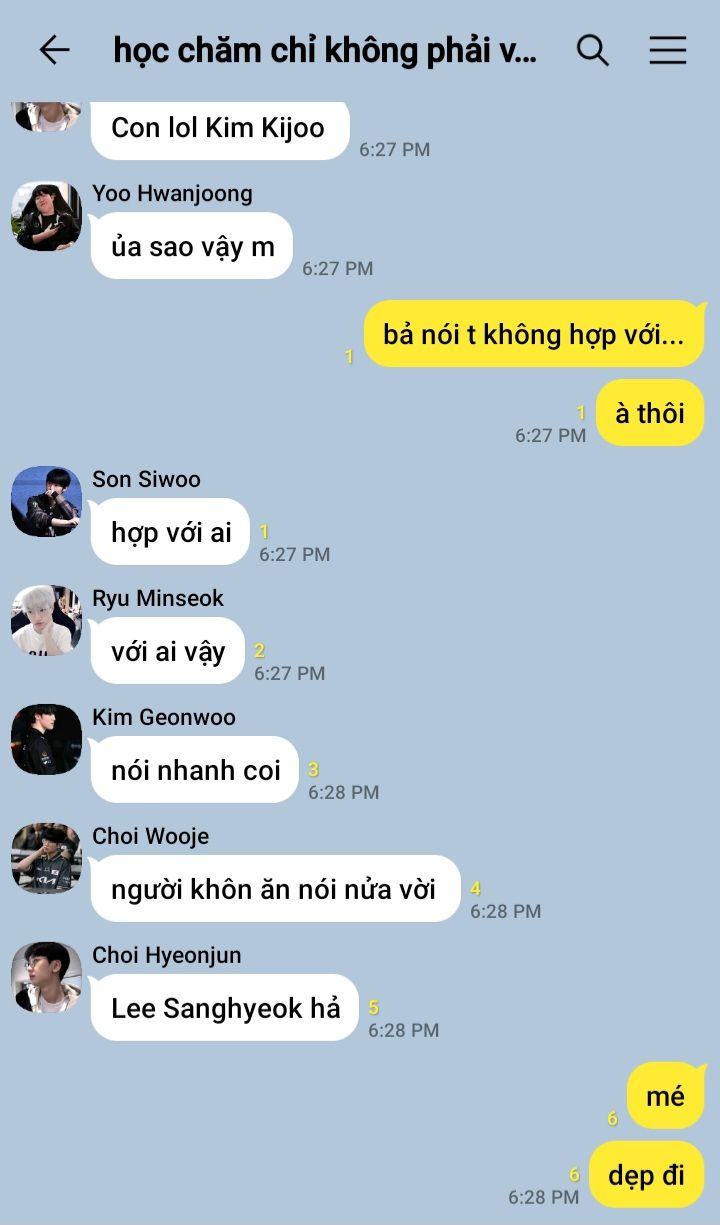Click the "nói nhanh coi" bubble
Image resolution: width=720 pixels, height=1225 pixels.
(x=195, y=770)
